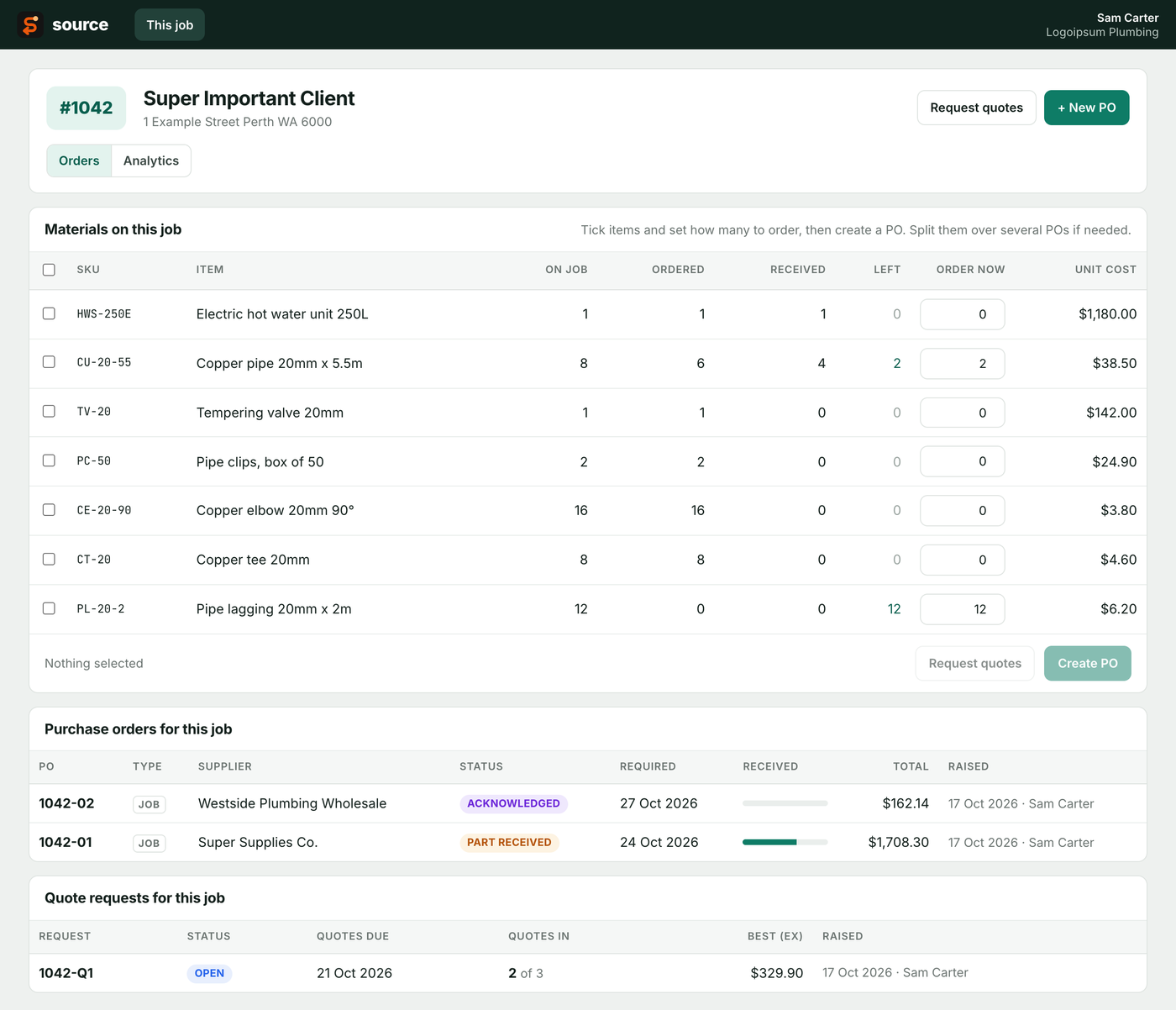Click Request quotes below the materials table
The height and width of the screenshot is (1010, 1176).
(974, 664)
